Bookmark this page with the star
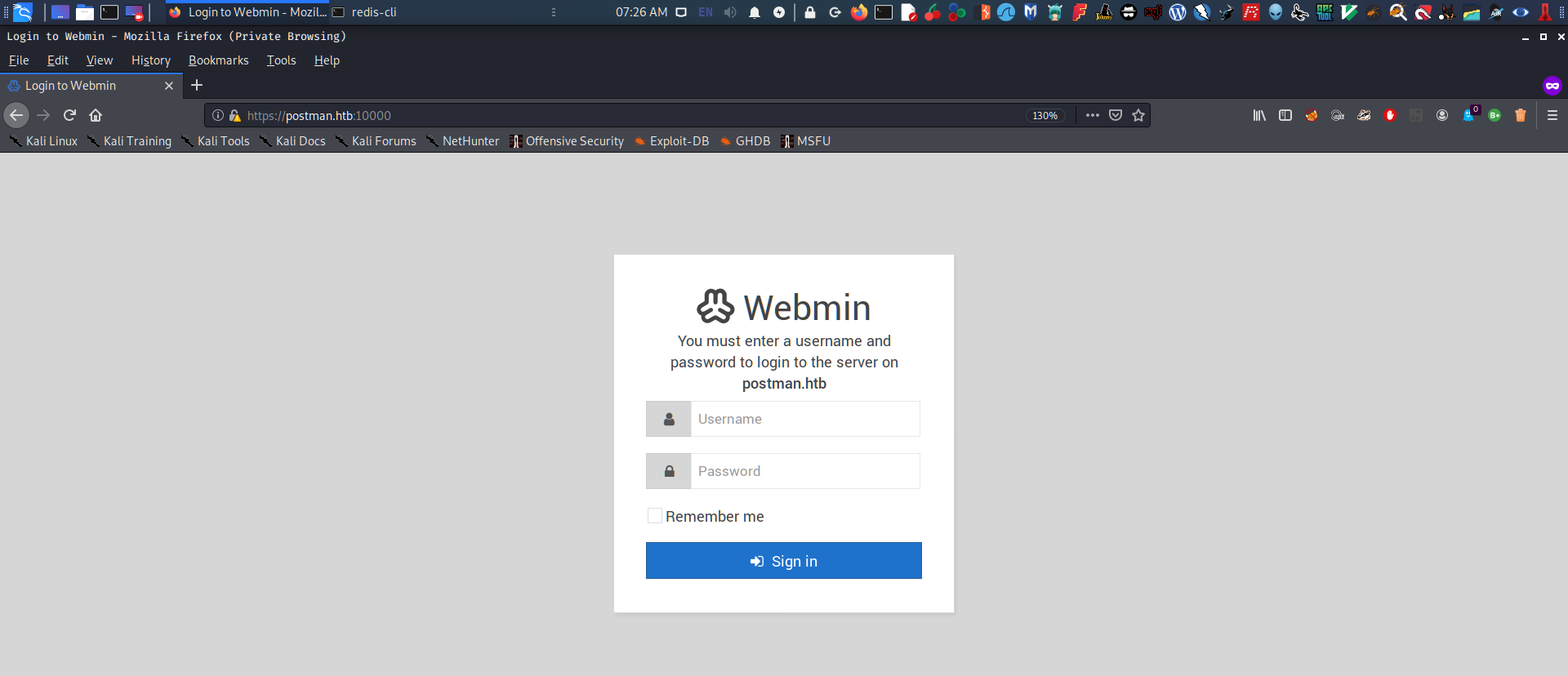 pos(1138,115)
